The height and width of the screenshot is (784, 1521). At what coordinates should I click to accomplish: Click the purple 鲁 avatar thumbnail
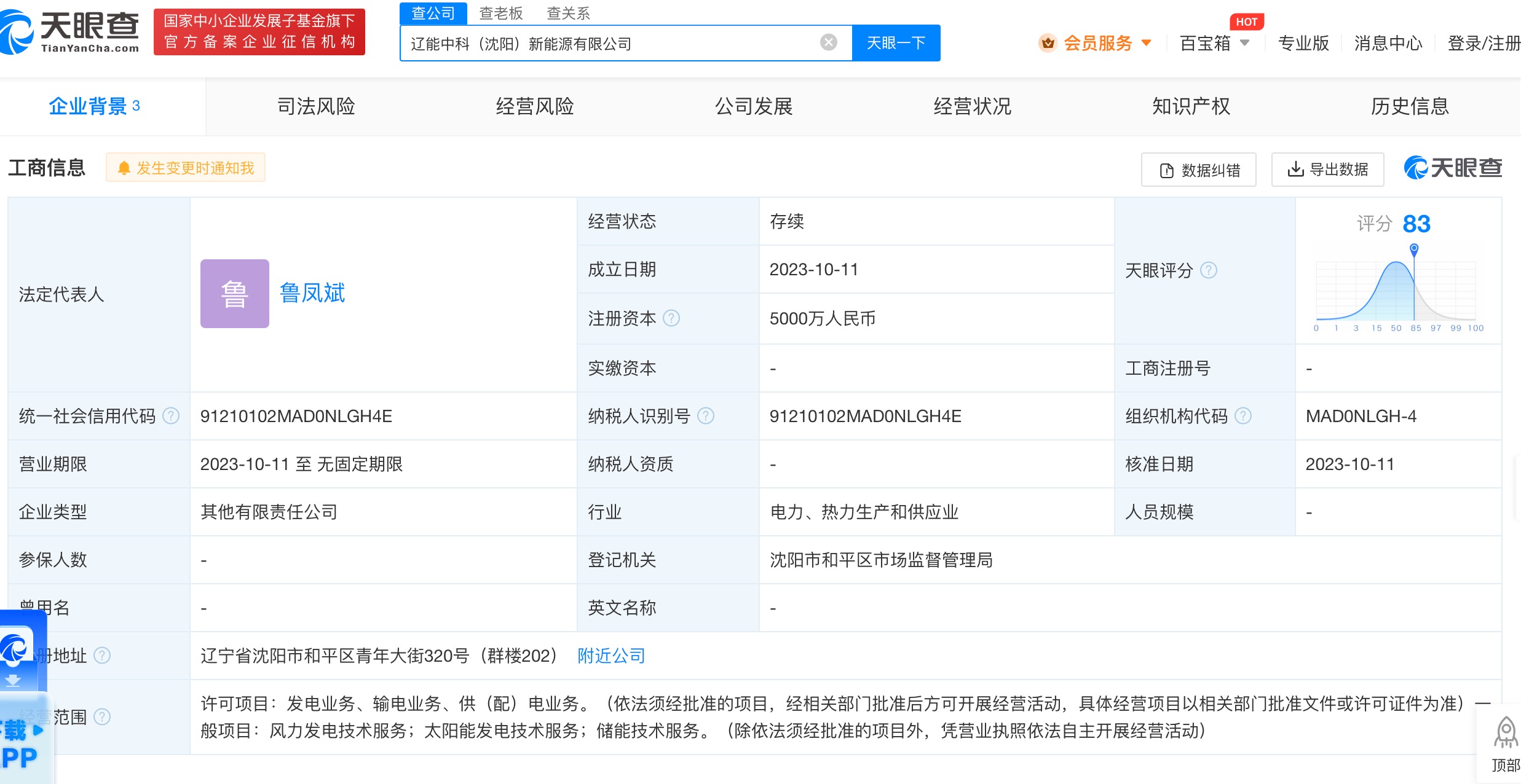235,294
